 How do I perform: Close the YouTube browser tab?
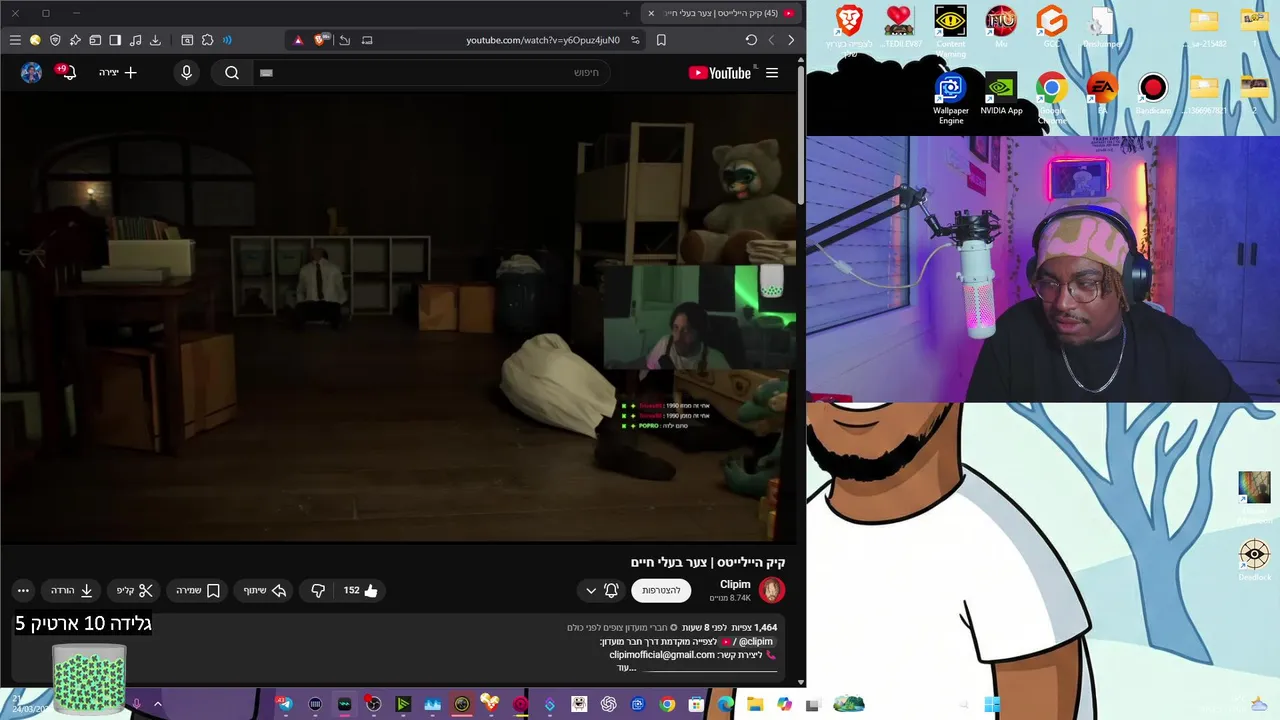pyautogui.click(x=651, y=13)
